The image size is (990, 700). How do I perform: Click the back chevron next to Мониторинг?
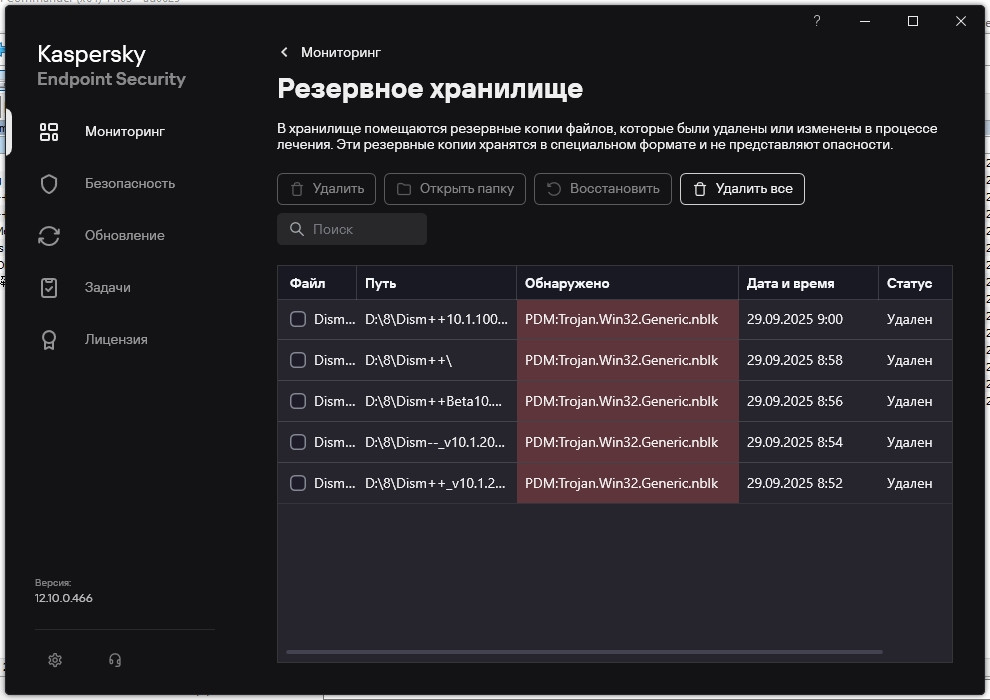(x=284, y=52)
